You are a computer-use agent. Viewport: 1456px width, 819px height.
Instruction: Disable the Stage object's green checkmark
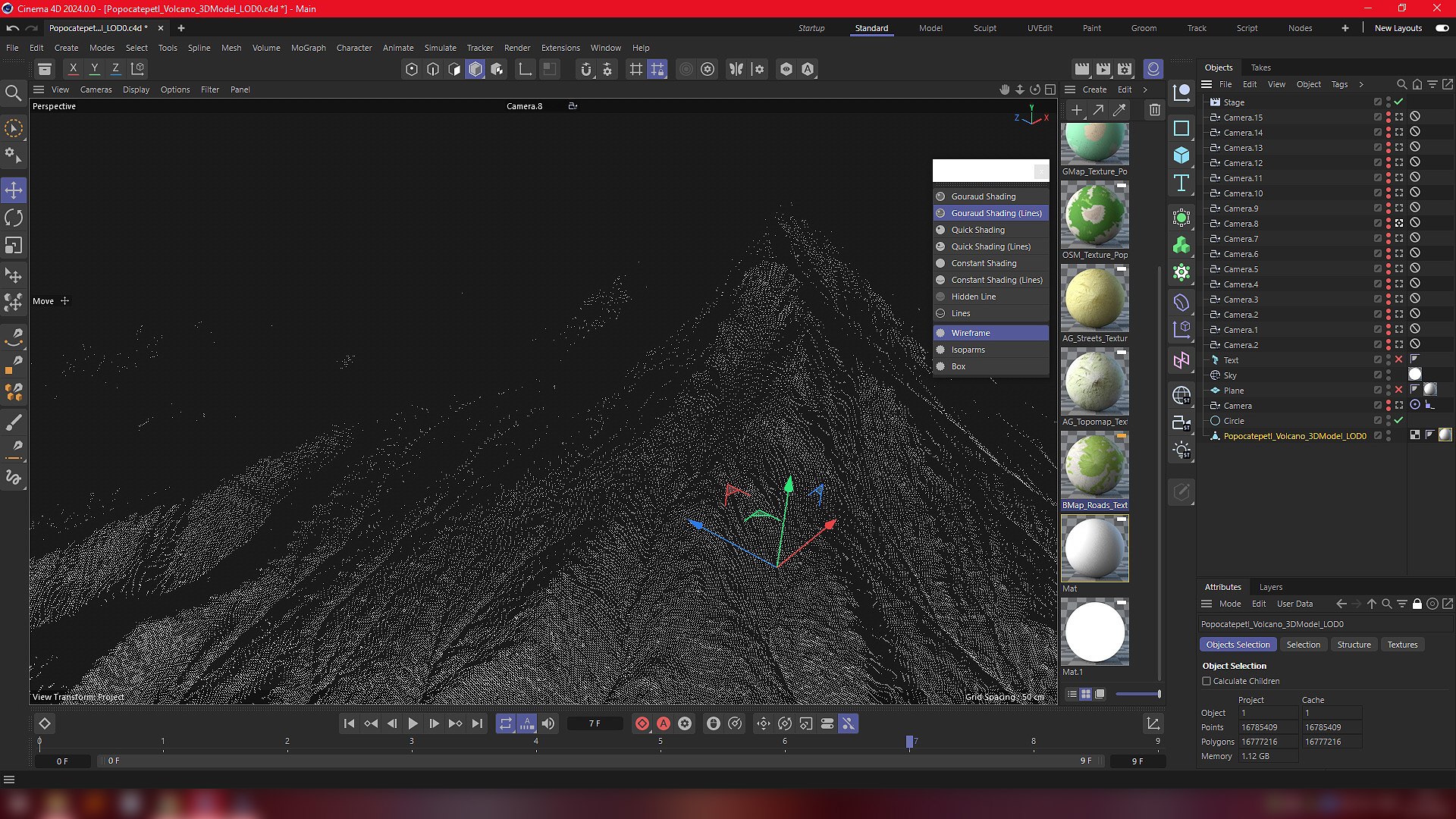coord(1399,102)
